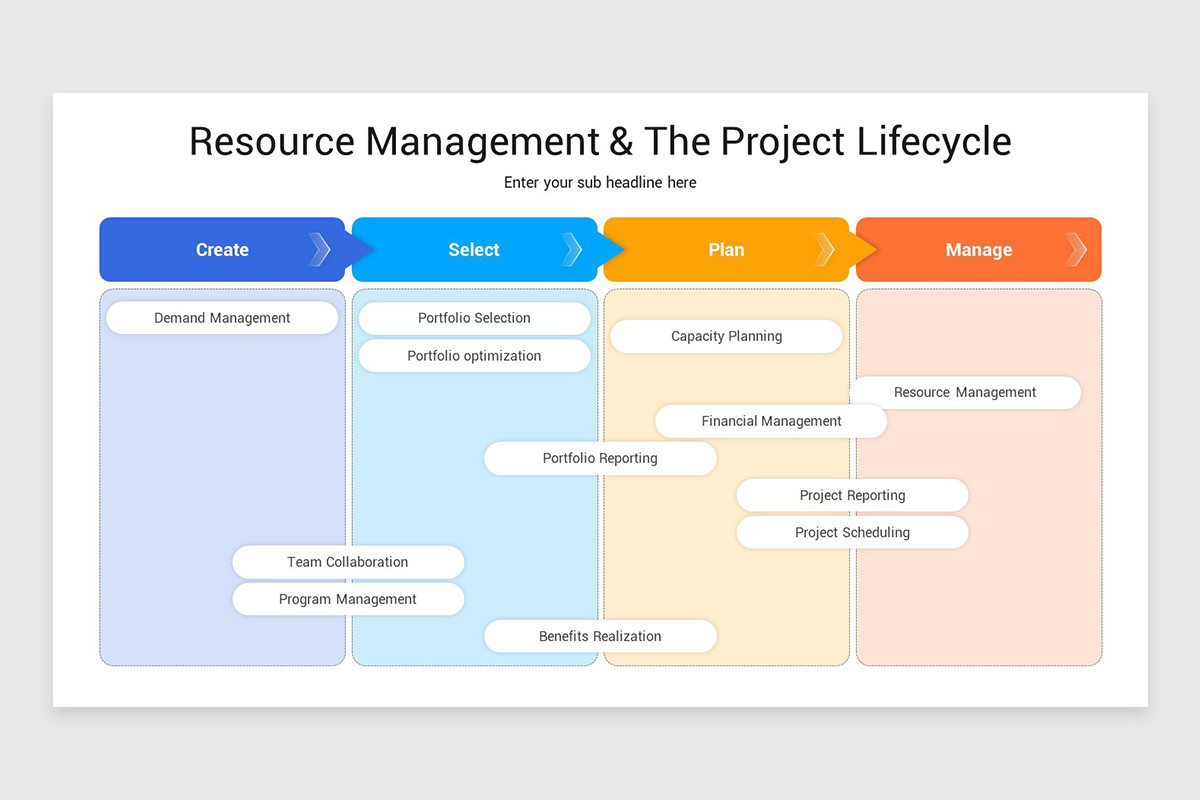
Task: Click the Financial Management label
Action: click(771, 420)
